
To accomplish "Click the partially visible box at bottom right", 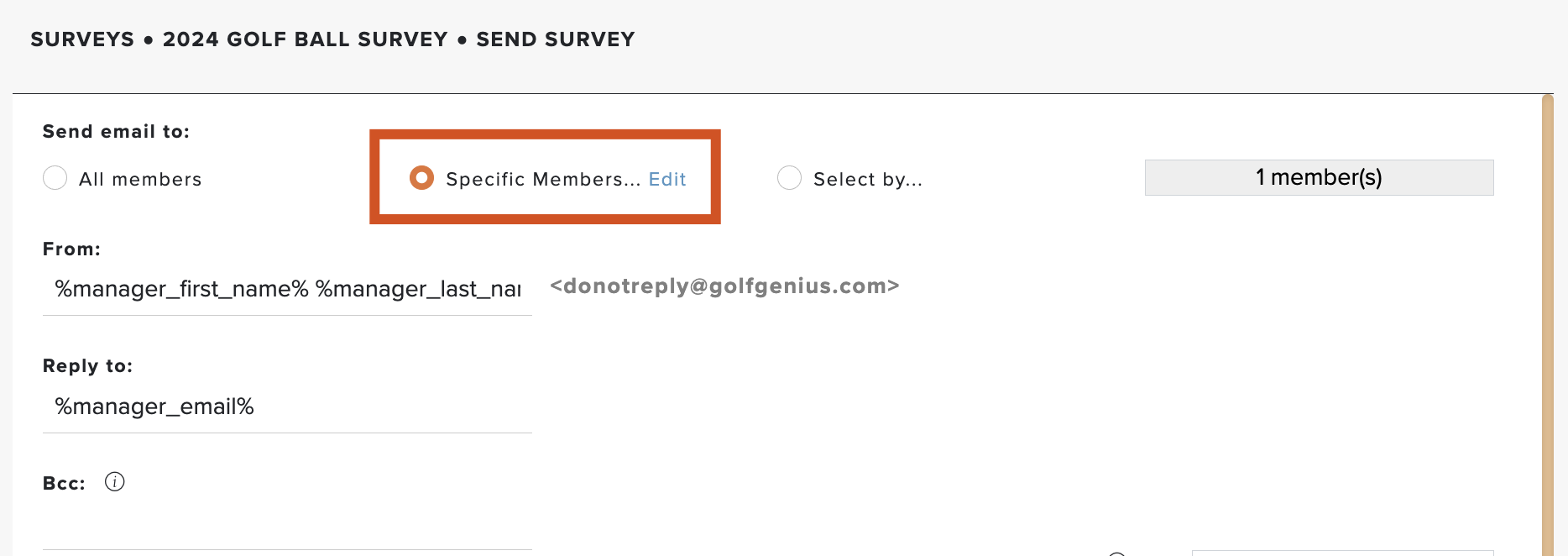I will pyautogui.click(x=1342, y=553).
